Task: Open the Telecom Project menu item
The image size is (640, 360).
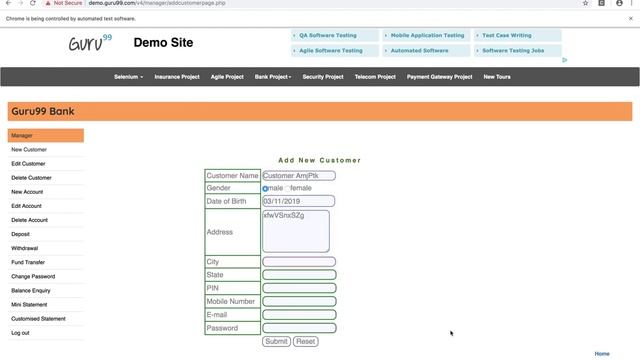Action: (x=375, y=77)
